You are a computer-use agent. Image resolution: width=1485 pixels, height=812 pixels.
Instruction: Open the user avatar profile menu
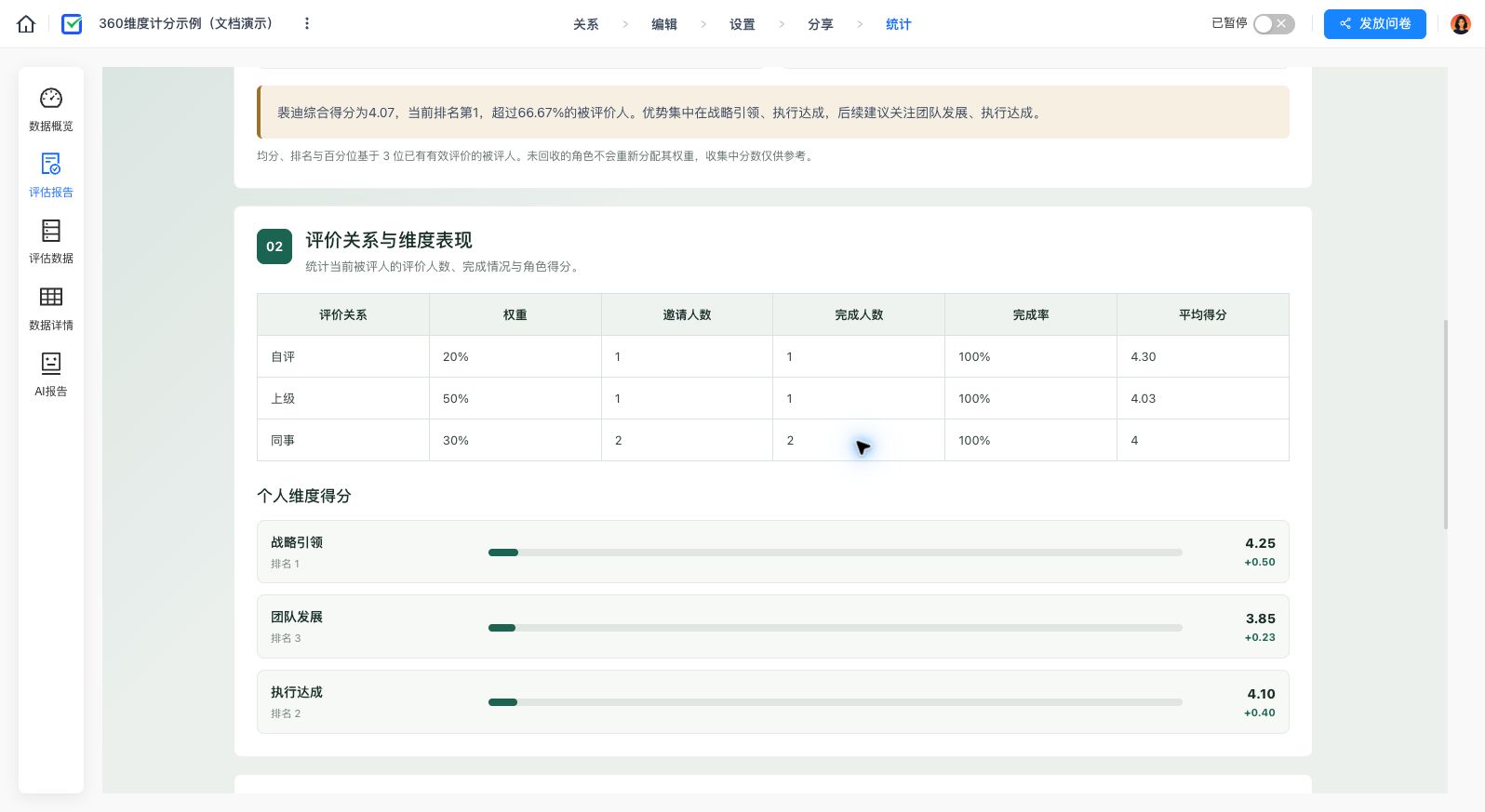click(1461, 24)
